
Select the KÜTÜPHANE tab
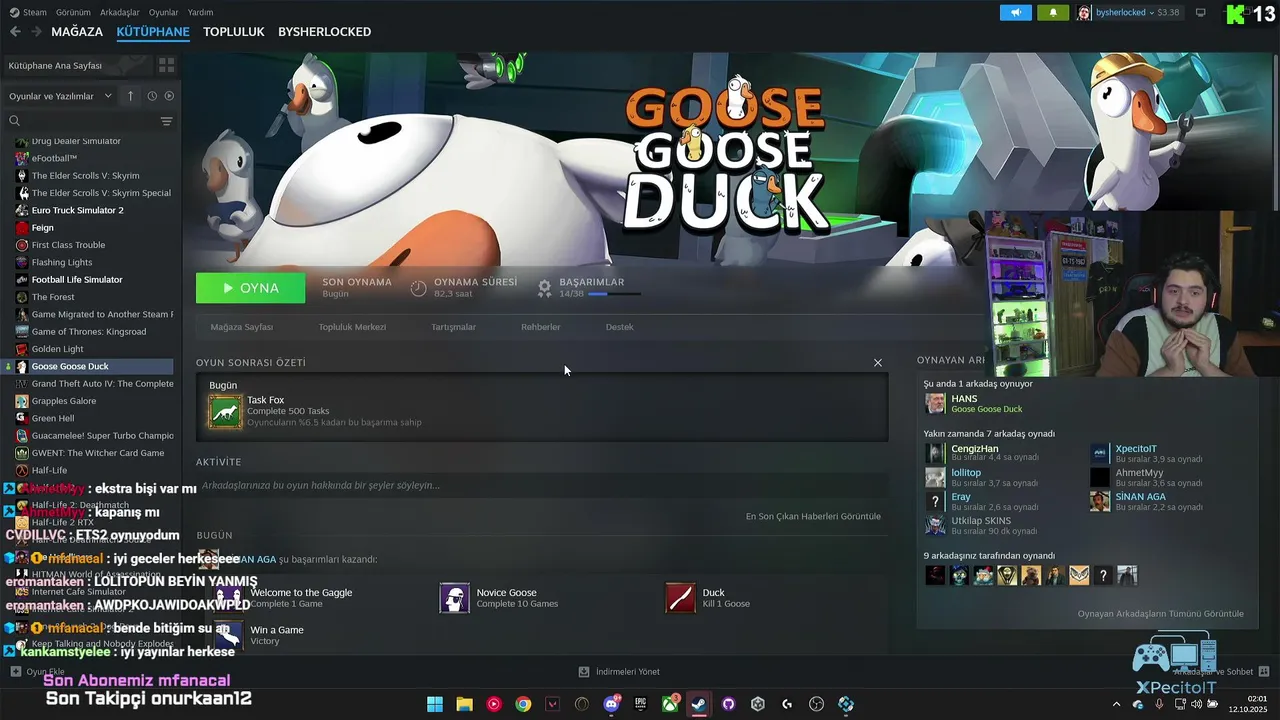(153, 32)
